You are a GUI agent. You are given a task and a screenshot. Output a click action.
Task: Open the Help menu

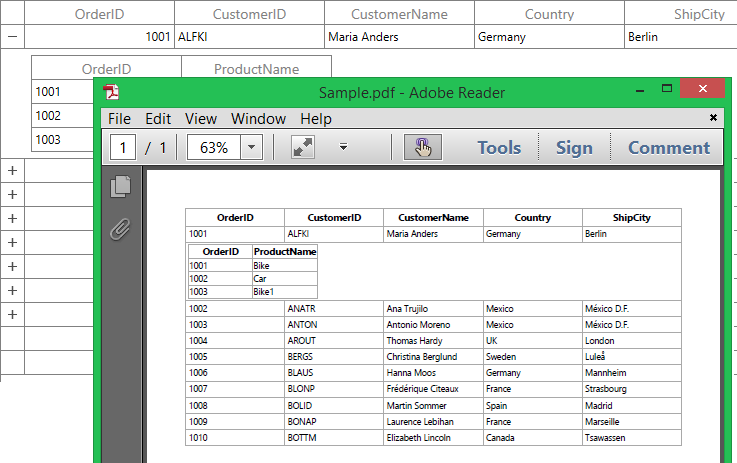(315, 119)
